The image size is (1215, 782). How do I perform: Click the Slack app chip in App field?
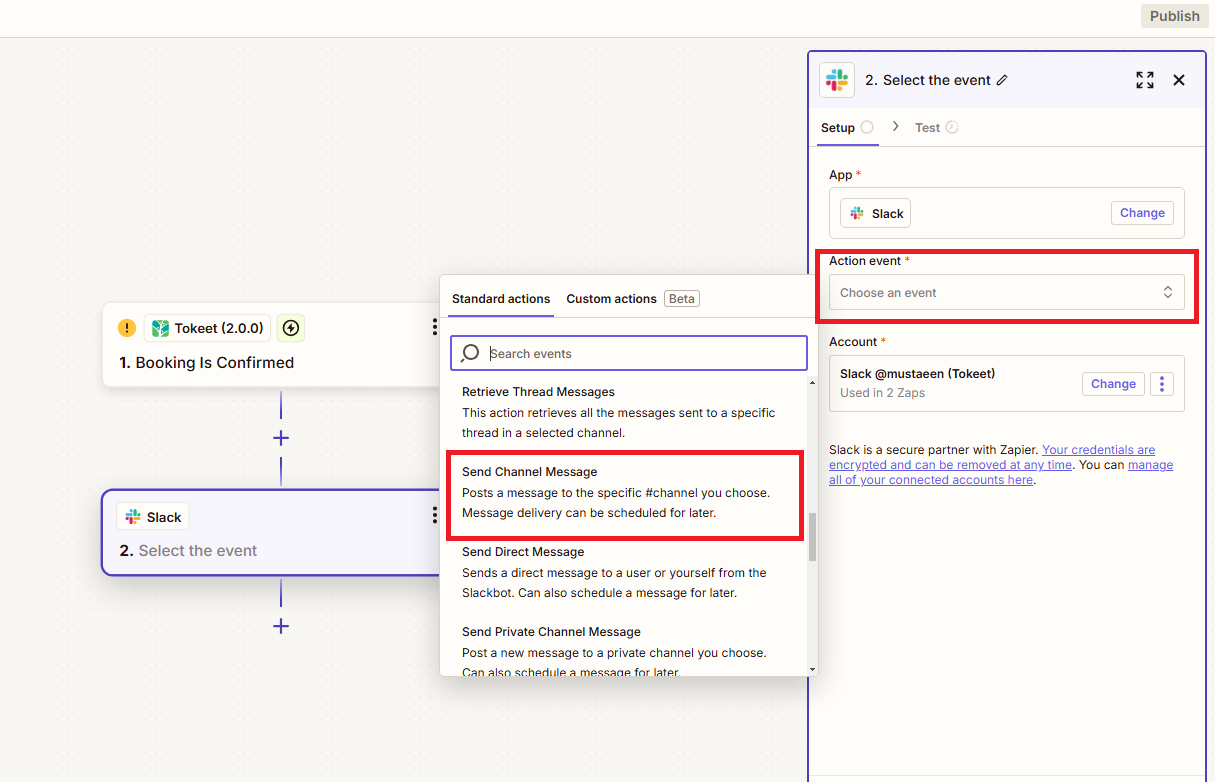[x=876, y=213]
